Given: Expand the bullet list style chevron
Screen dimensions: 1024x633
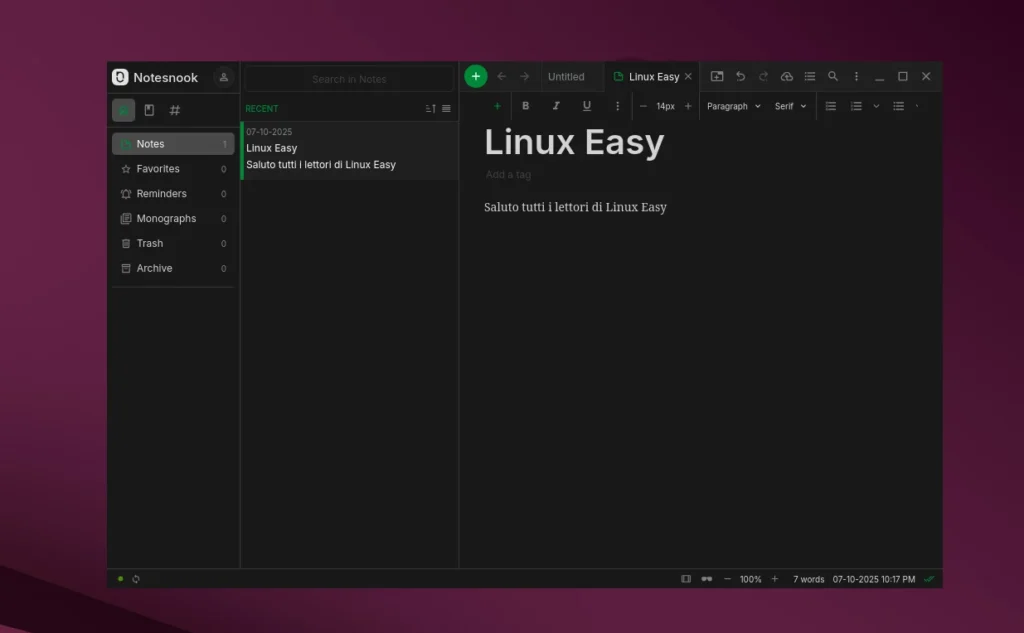Looking at the screenshot, I should coord(875,105).
